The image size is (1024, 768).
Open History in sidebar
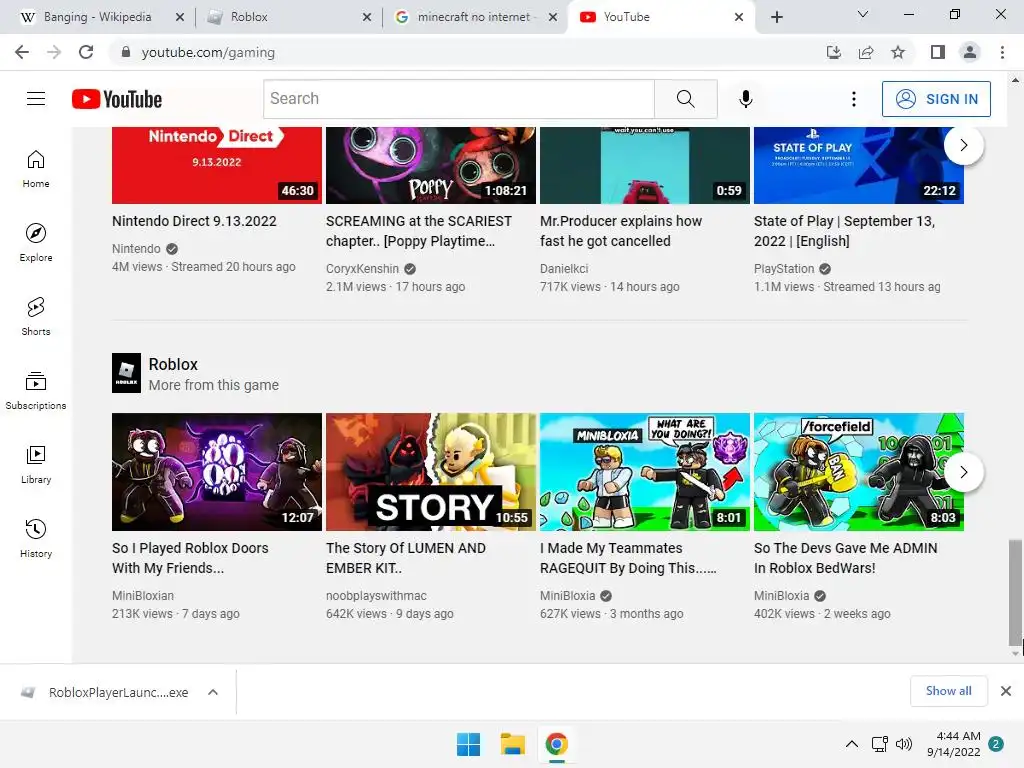click(x=36, y=538)
